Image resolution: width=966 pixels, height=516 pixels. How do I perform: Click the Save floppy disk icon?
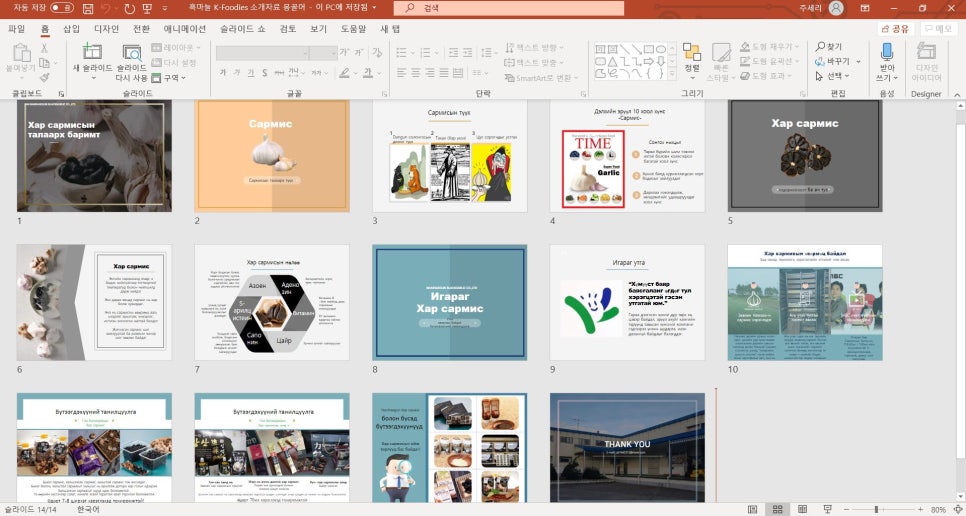pyautogui.click(x=87, y=9)
